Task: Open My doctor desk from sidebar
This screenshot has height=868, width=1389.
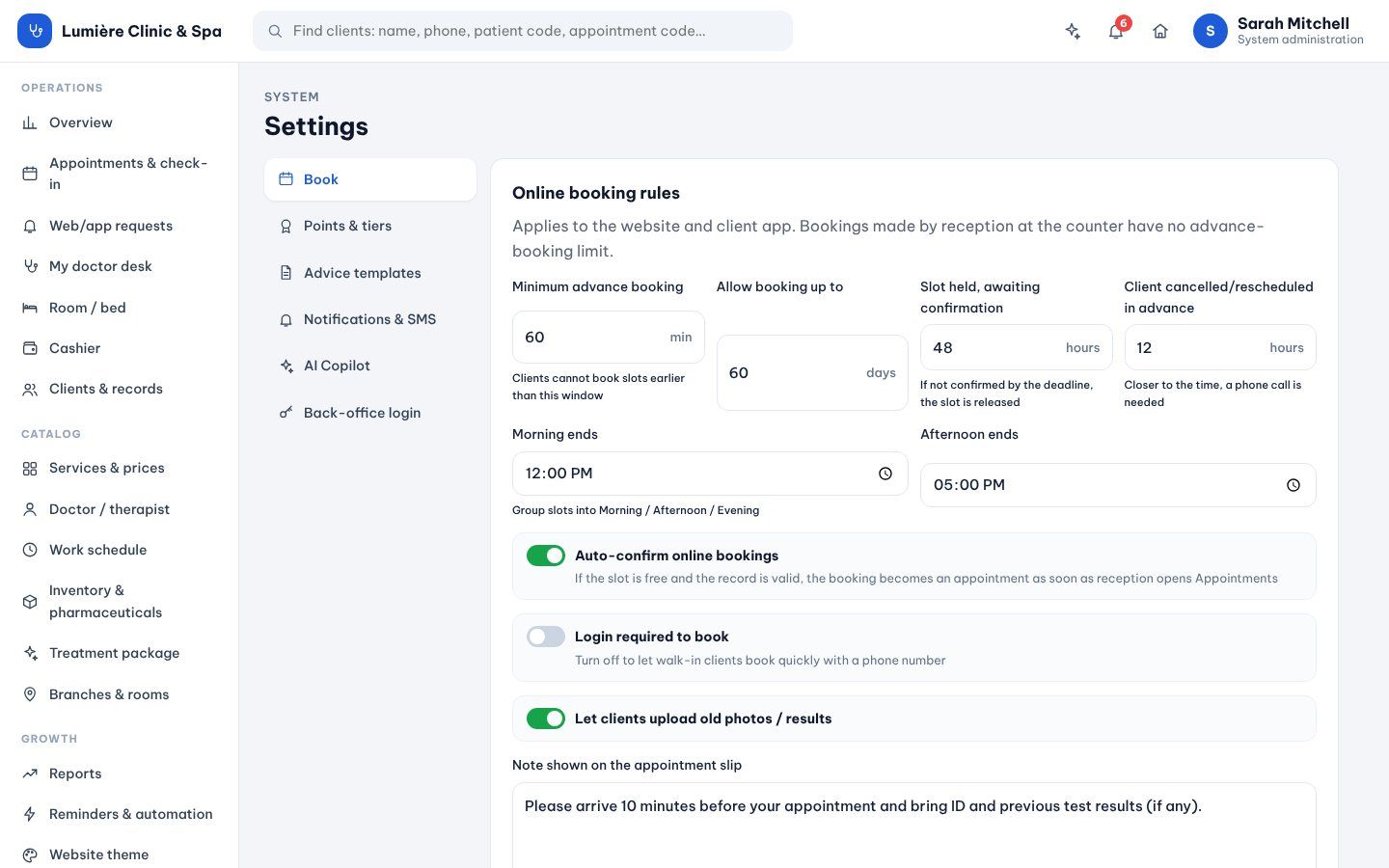Action: pos(119,266)
